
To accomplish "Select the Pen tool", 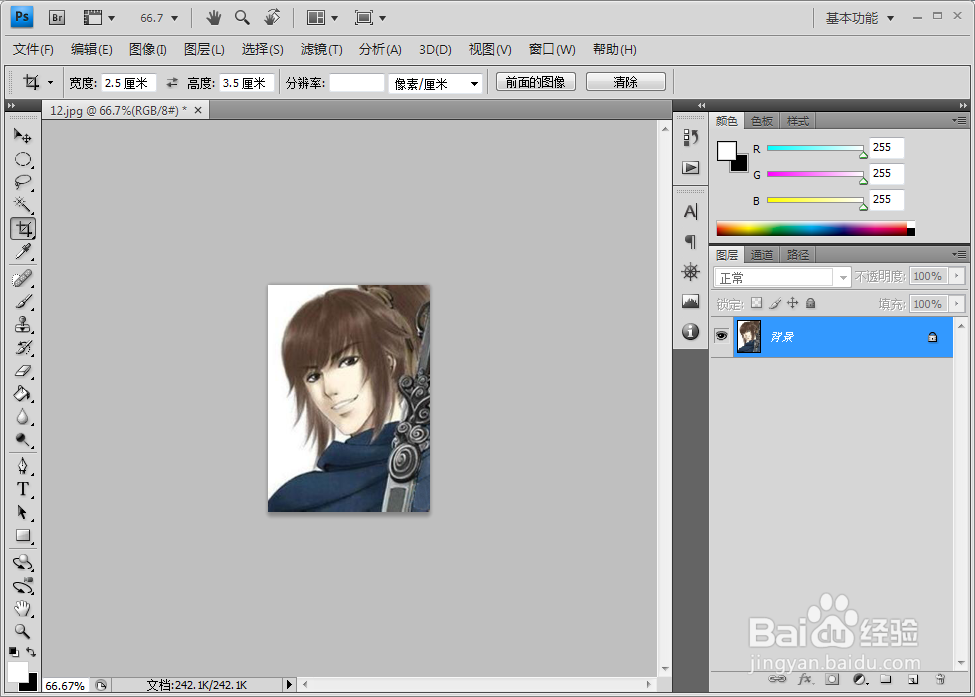I will [x=23, y=466].
